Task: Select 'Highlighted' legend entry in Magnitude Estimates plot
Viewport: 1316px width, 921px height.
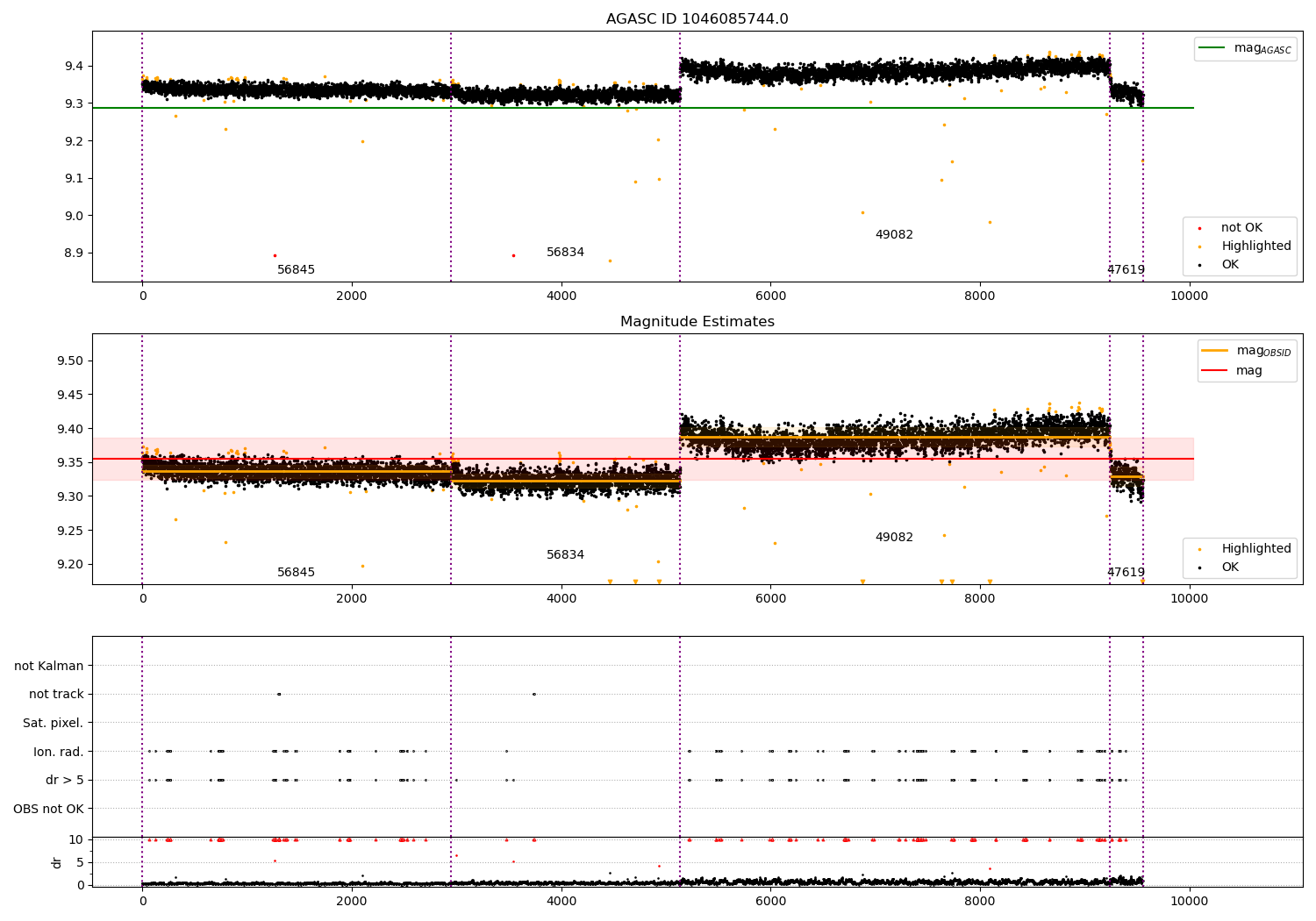Action: point(1256,549)
